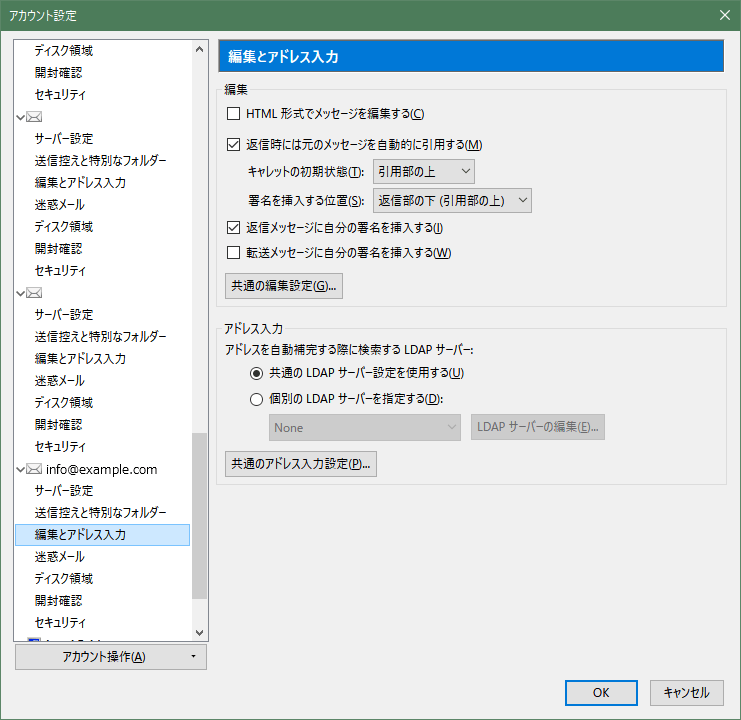Viewport: 741px width, 720px height.
Task: Enable HTML形式でメッセージを編集する checkbox
Action: tap(234, 114)
